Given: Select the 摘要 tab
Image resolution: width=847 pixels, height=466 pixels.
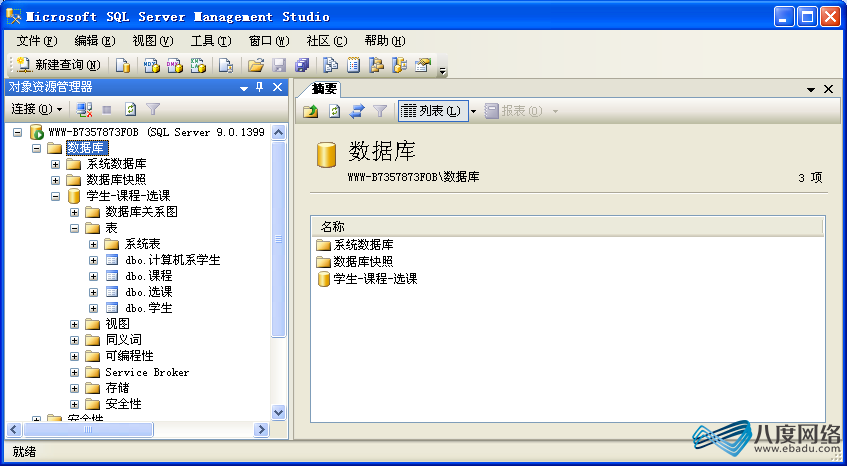Looking at the screenshot, I should pyautogui.click(x=324, y=89).
